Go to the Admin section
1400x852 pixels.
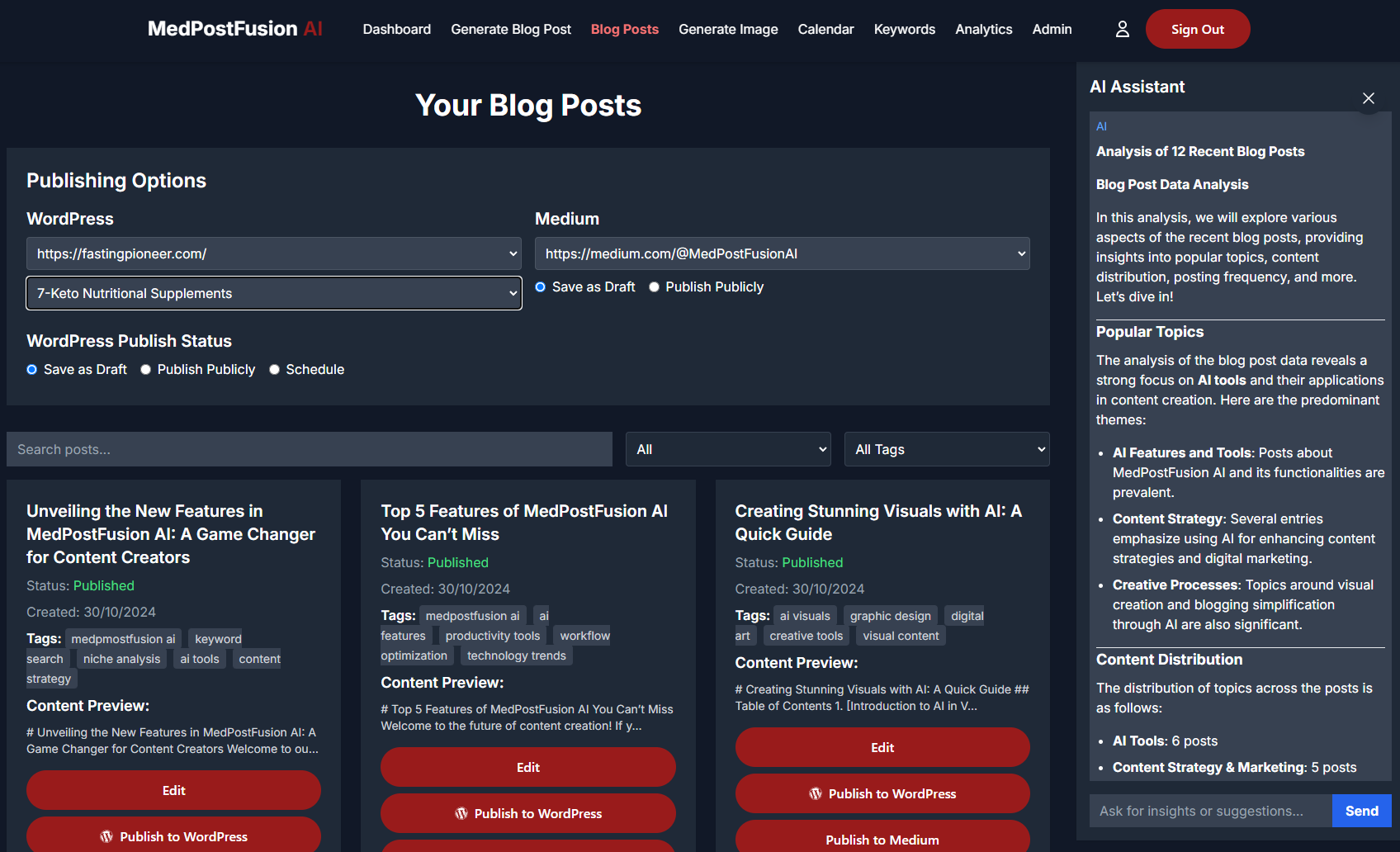point(1052,29)
